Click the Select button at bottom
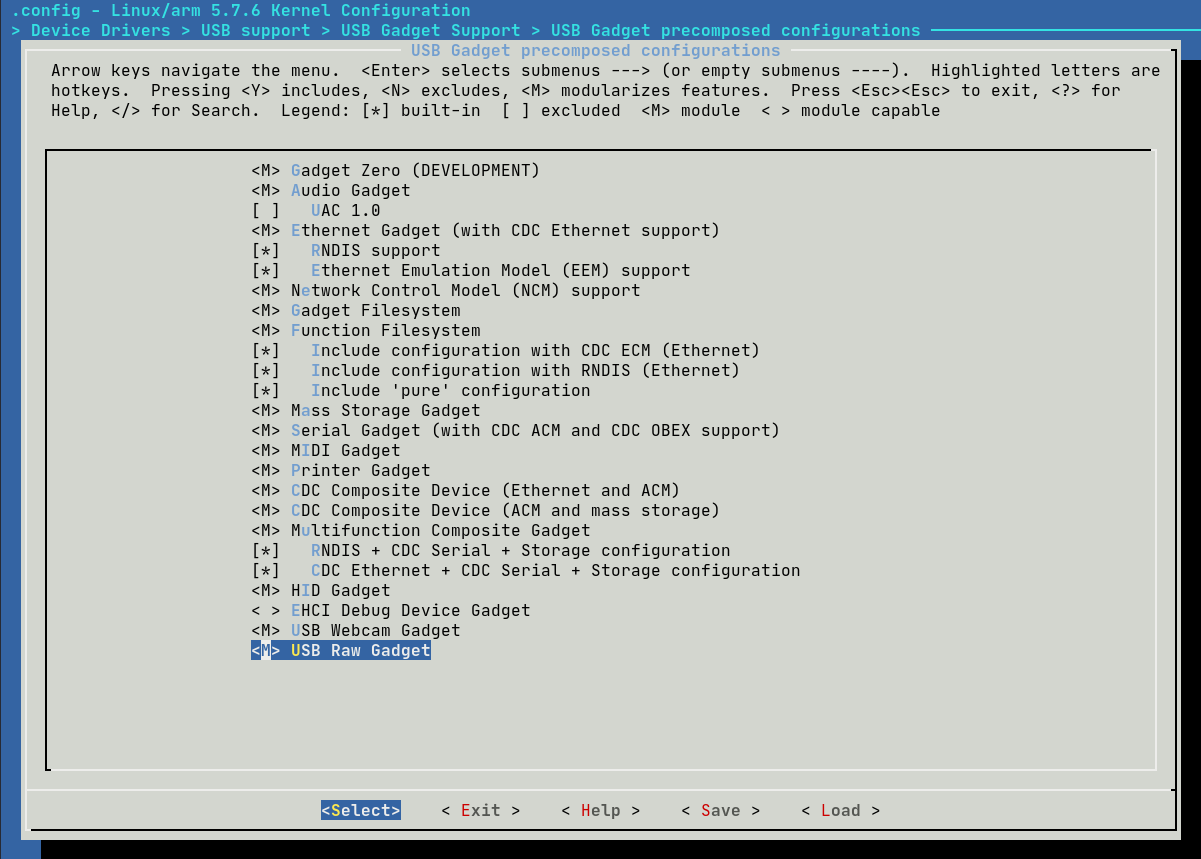The width and height of the screenshot is (1201, 859). point(360,810)
